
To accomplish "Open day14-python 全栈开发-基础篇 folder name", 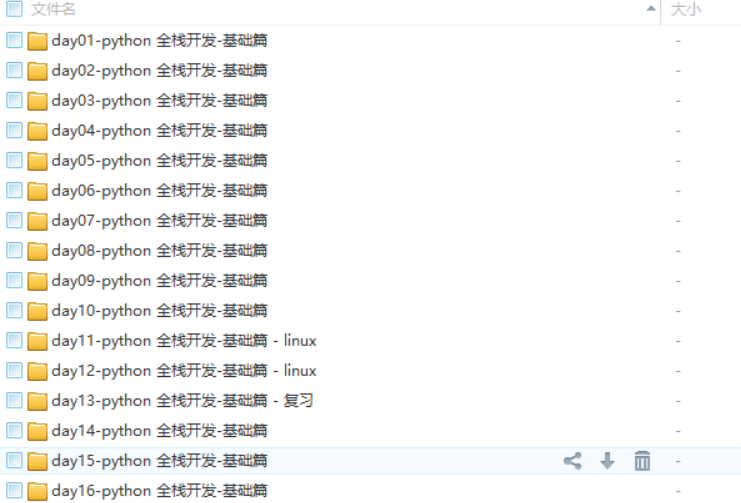I will (x=159, y=431).
